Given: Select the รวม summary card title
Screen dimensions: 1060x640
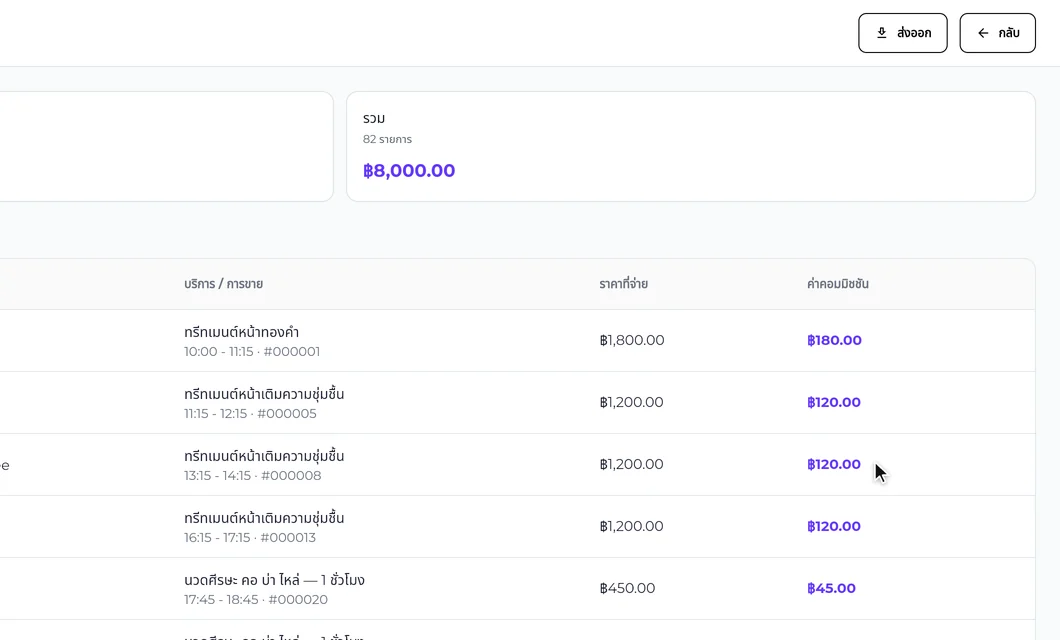Looking at the screenshot, I should tap(374, 119).
